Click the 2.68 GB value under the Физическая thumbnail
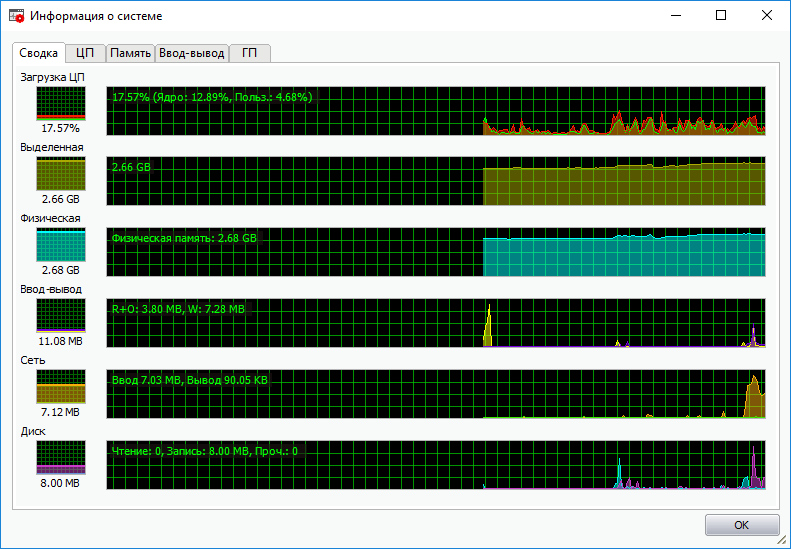This screenshot has height=549, width=791. (x=61, y=270)
